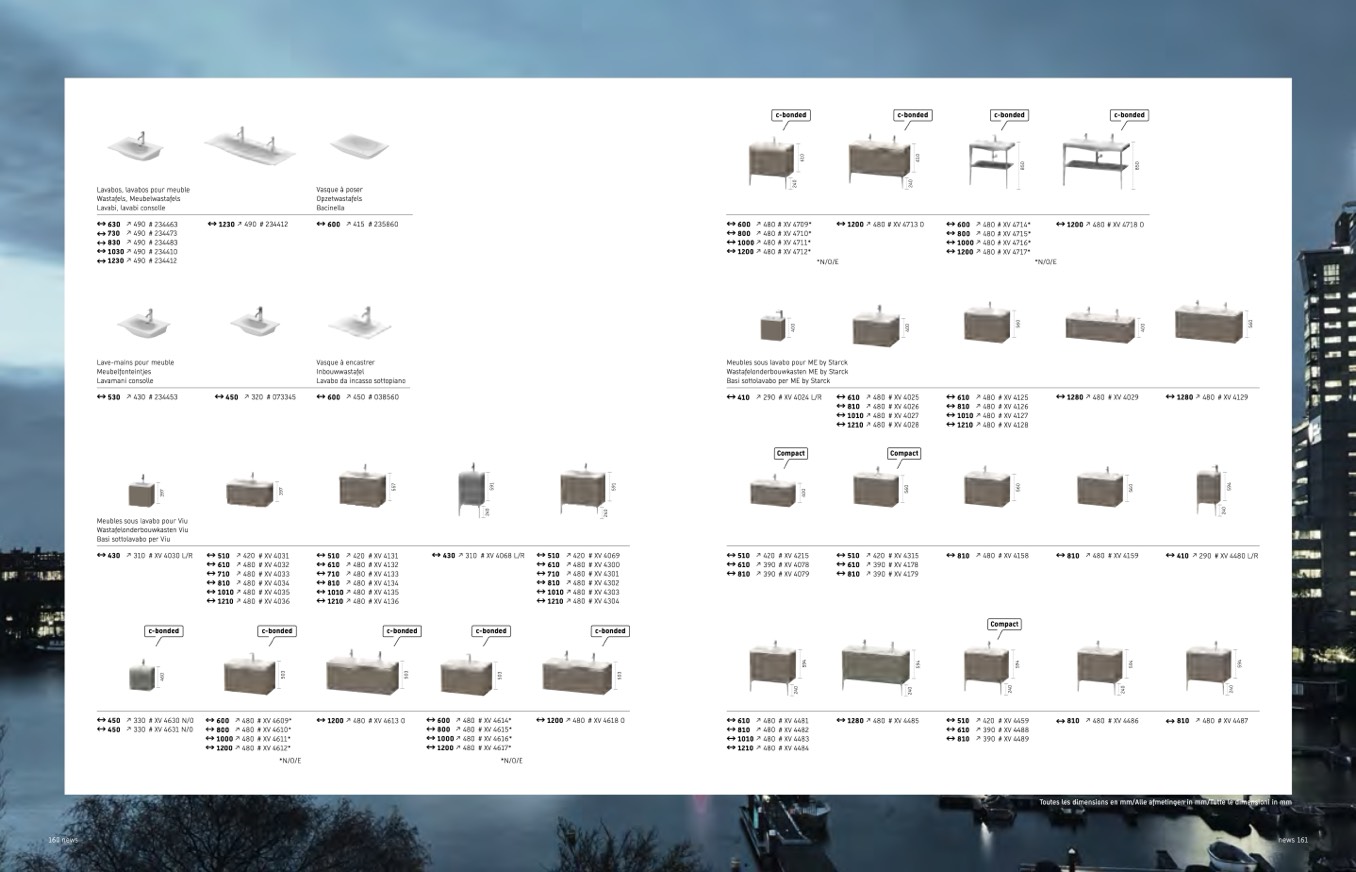This screenshot has width=1356, height=872.
Task: Click the 'Lavabos, lavabos pour meuble' heading
Action: click(143, 189)
